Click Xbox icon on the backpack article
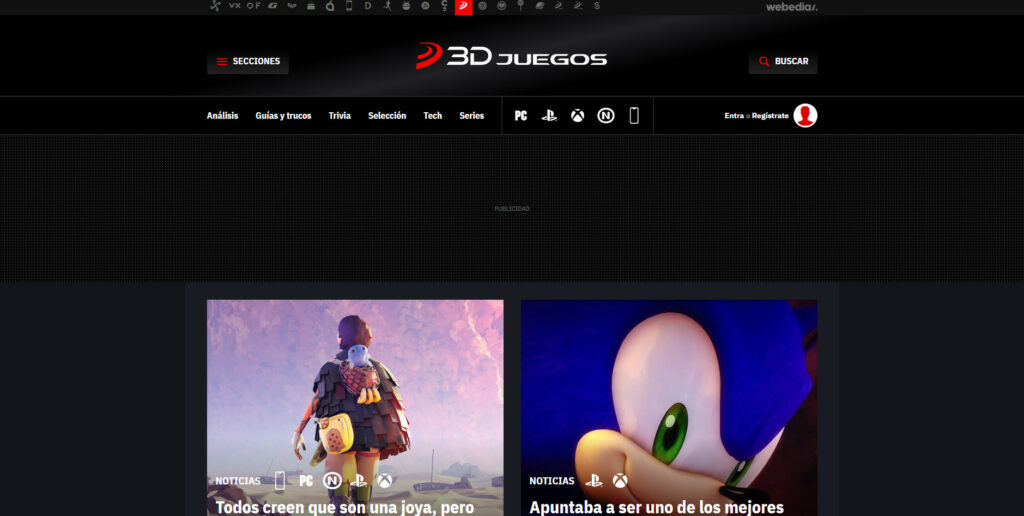The image size is (1024, 516). [x=385, y=481]
